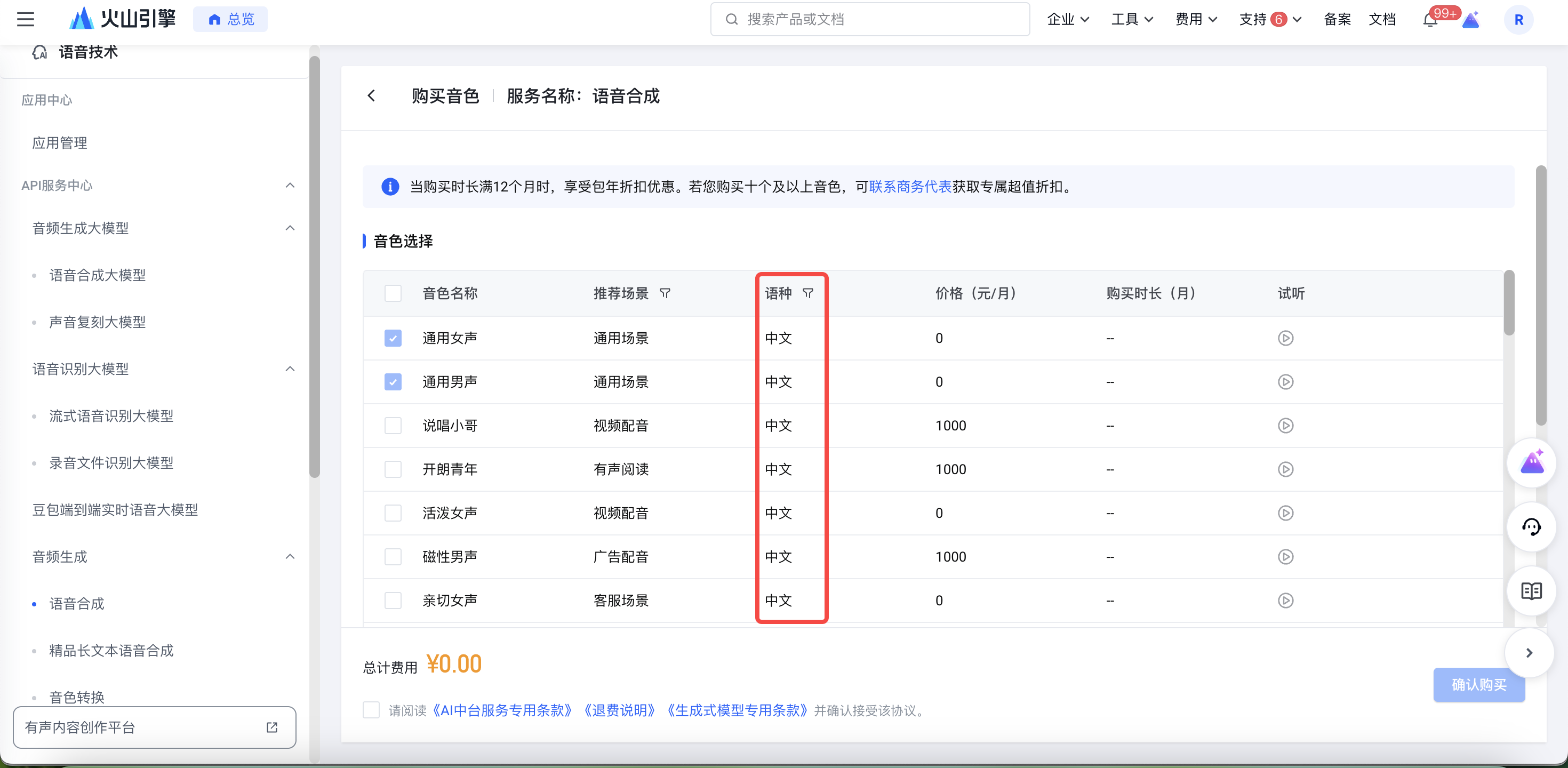The image size is (1568, 768).
Task: Collapse the 语音识别大模型 group
Action: click(x=290, y=369)
